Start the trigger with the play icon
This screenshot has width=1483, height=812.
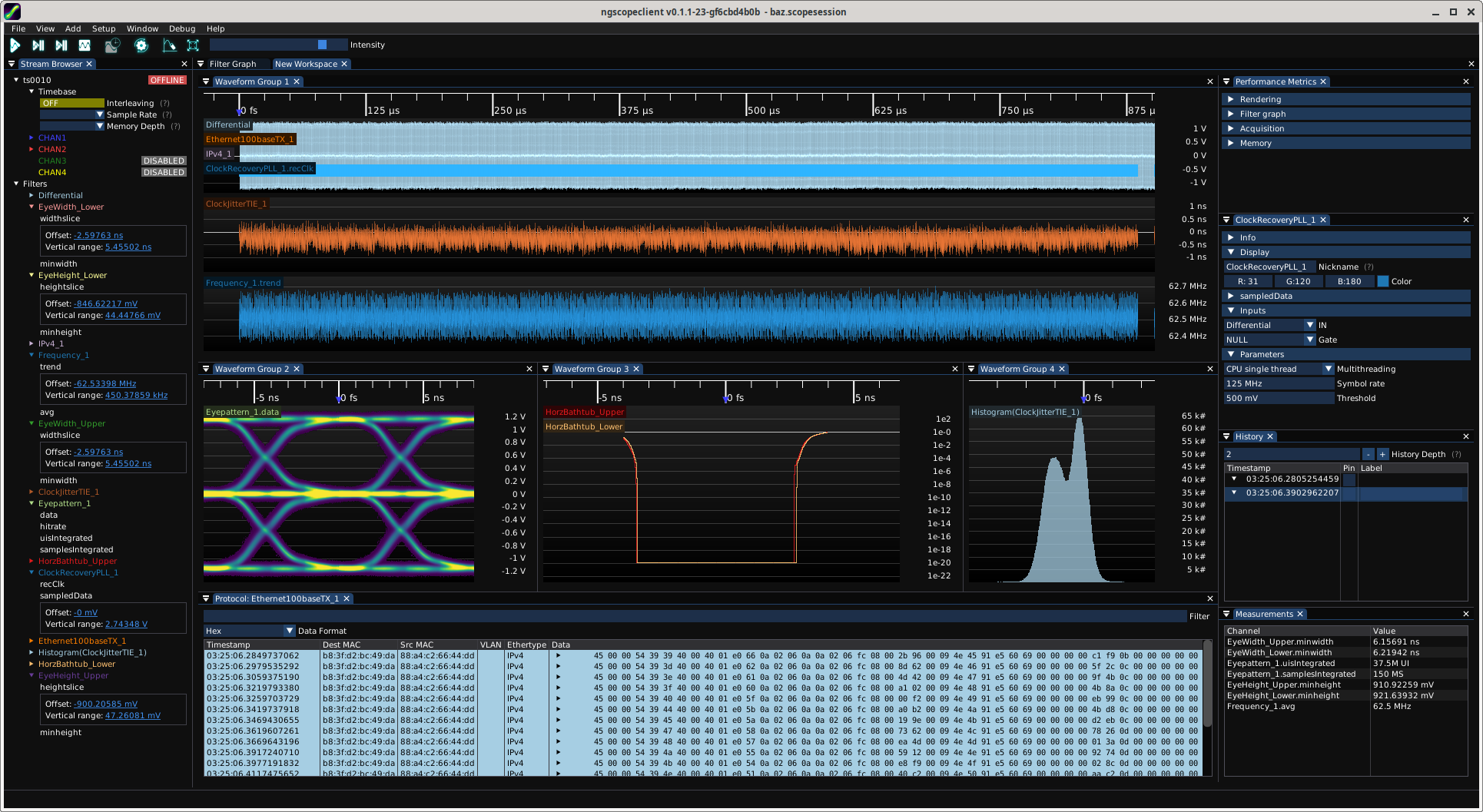[x=15, y=45]
